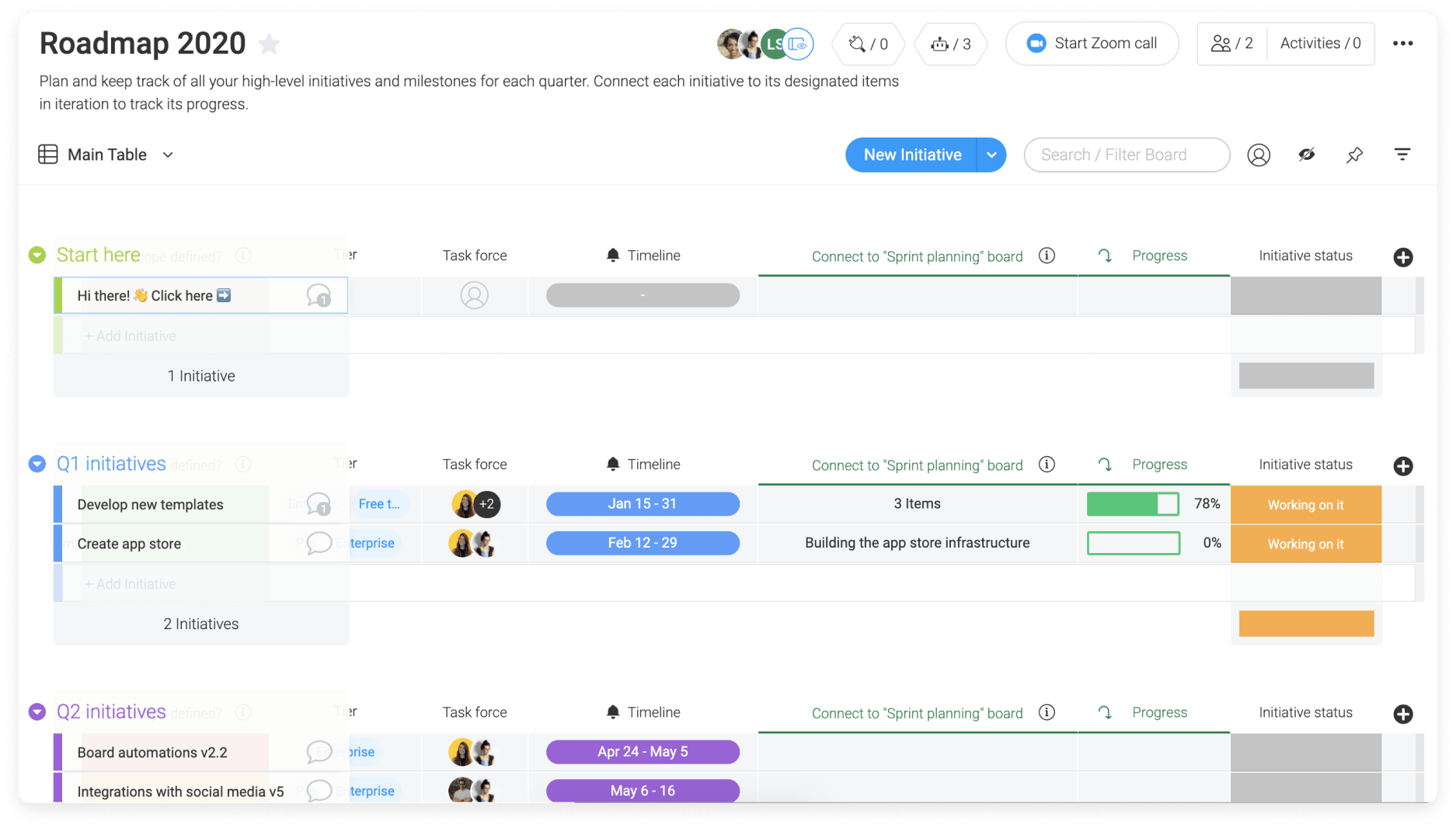Change status of Create app store
The image size is (1456, 828).
click(1305, 544)
